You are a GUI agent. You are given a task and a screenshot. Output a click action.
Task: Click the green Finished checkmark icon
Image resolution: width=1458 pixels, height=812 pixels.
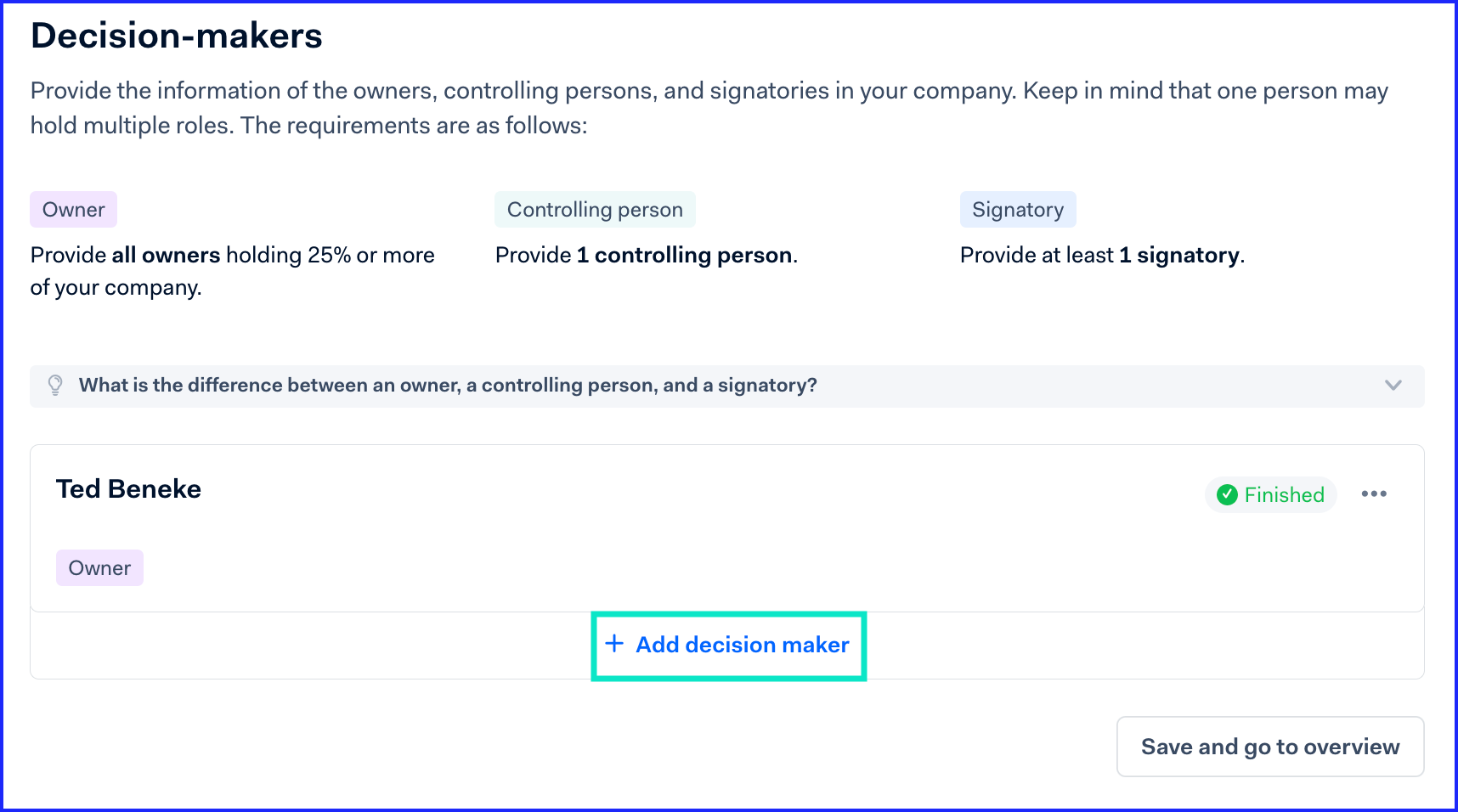[1227, 494]
